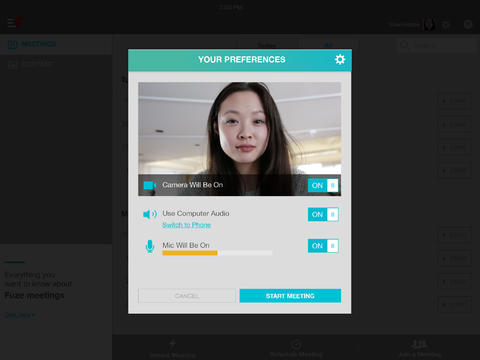Click the user avatar in top bar
The width and height of the screenshot is (480, 360).
click(429, 24)
